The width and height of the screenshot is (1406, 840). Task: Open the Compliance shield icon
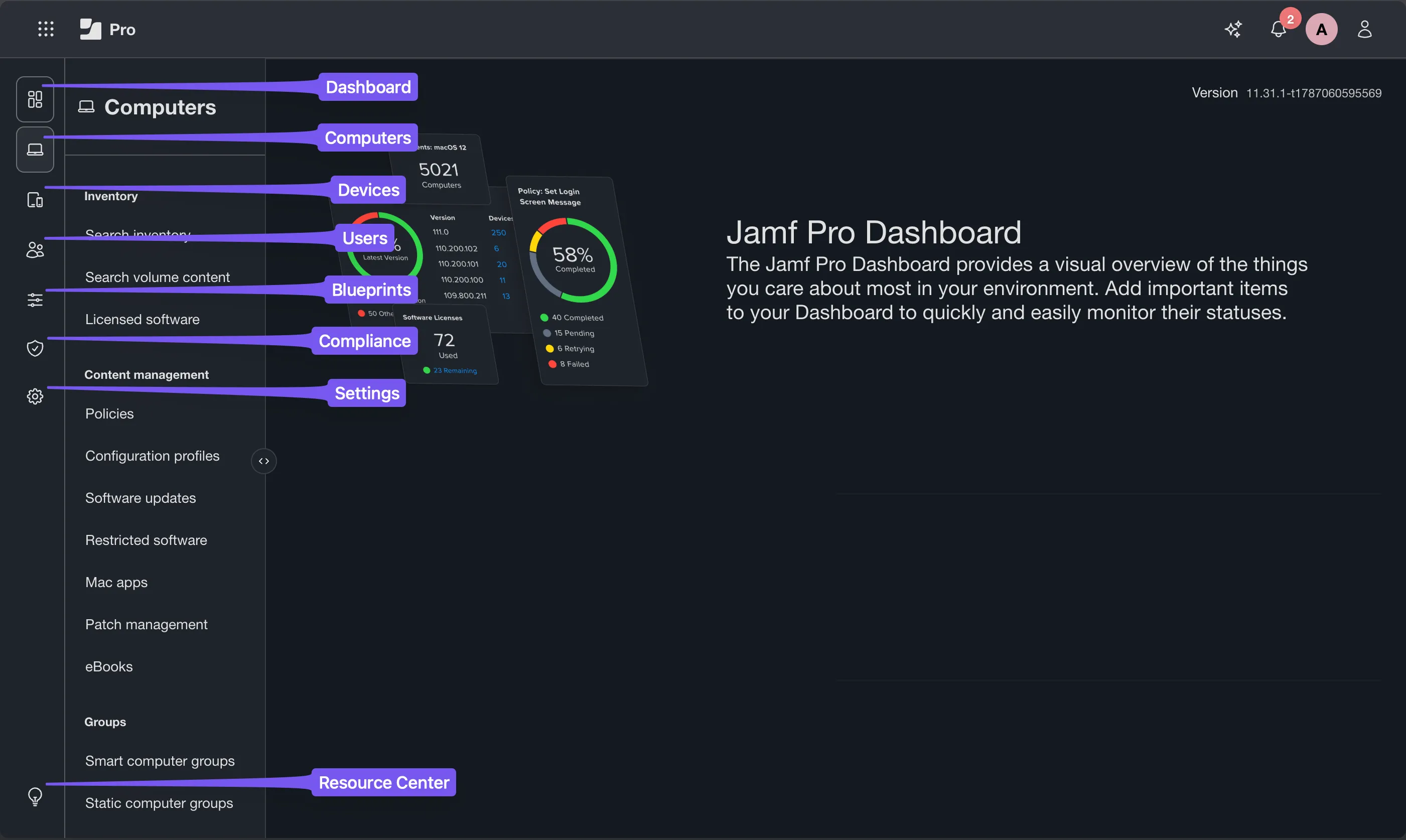(35, 348)
